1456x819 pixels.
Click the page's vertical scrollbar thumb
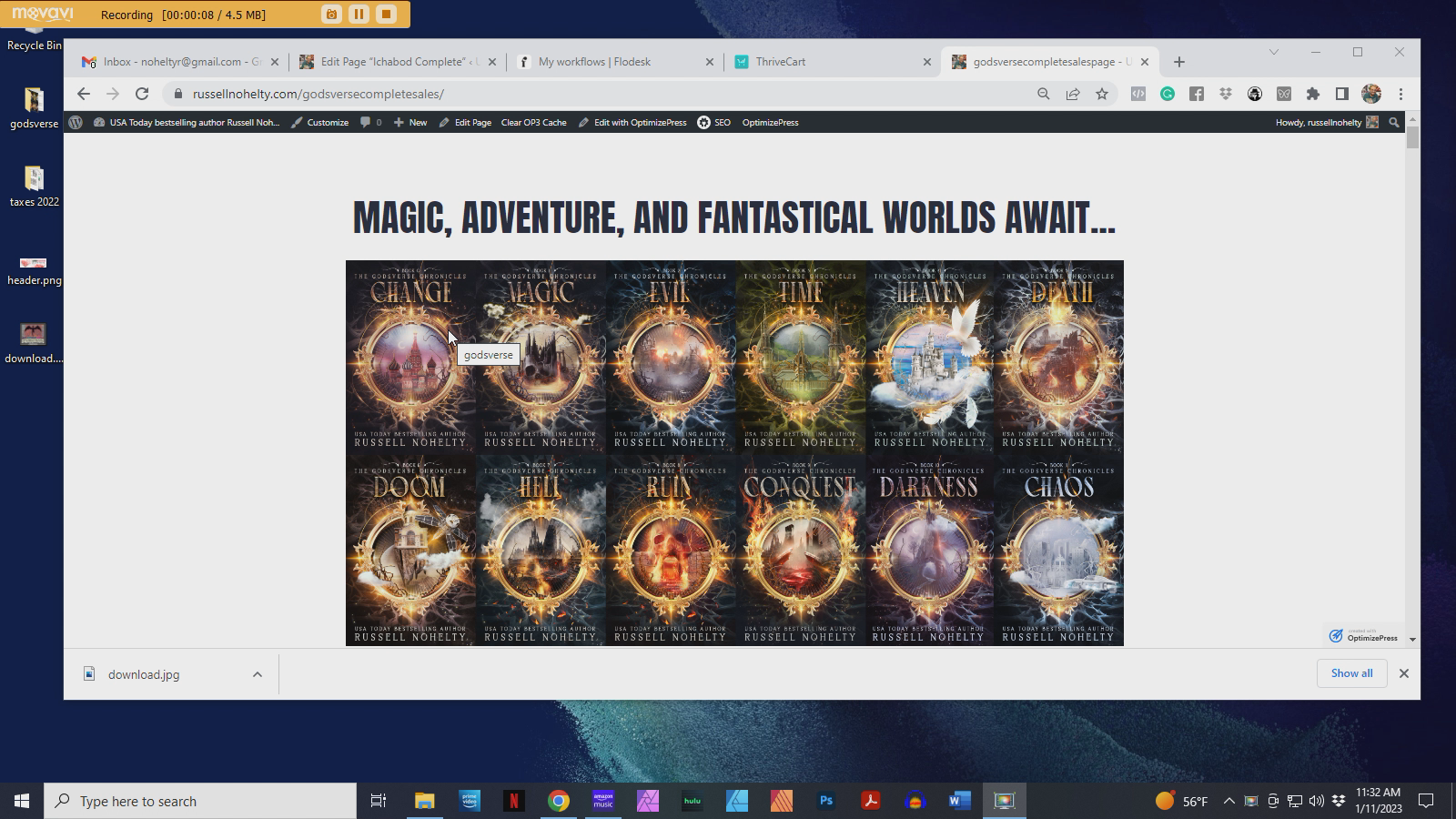[1412, 138]
